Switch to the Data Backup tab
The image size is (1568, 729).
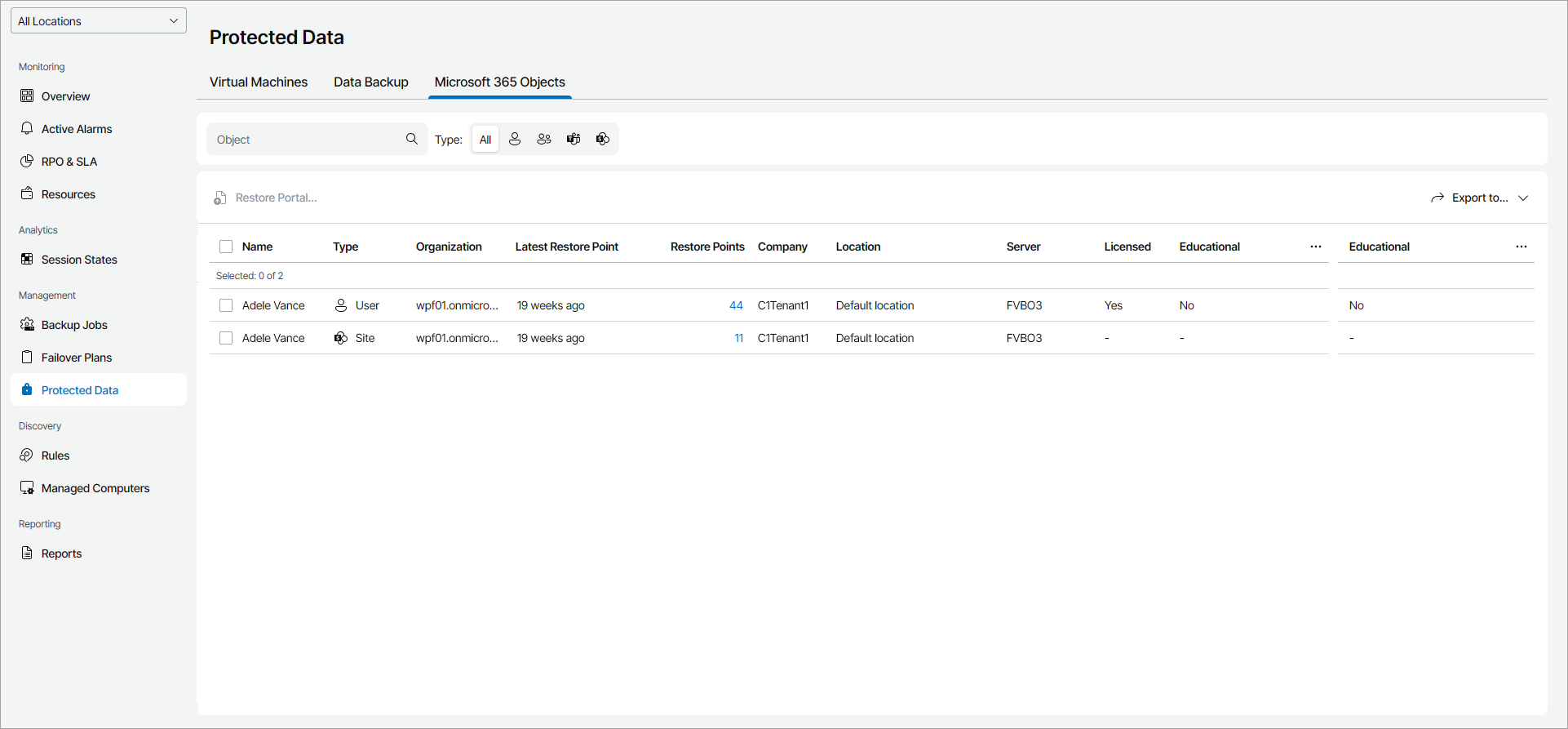[371, 82]
